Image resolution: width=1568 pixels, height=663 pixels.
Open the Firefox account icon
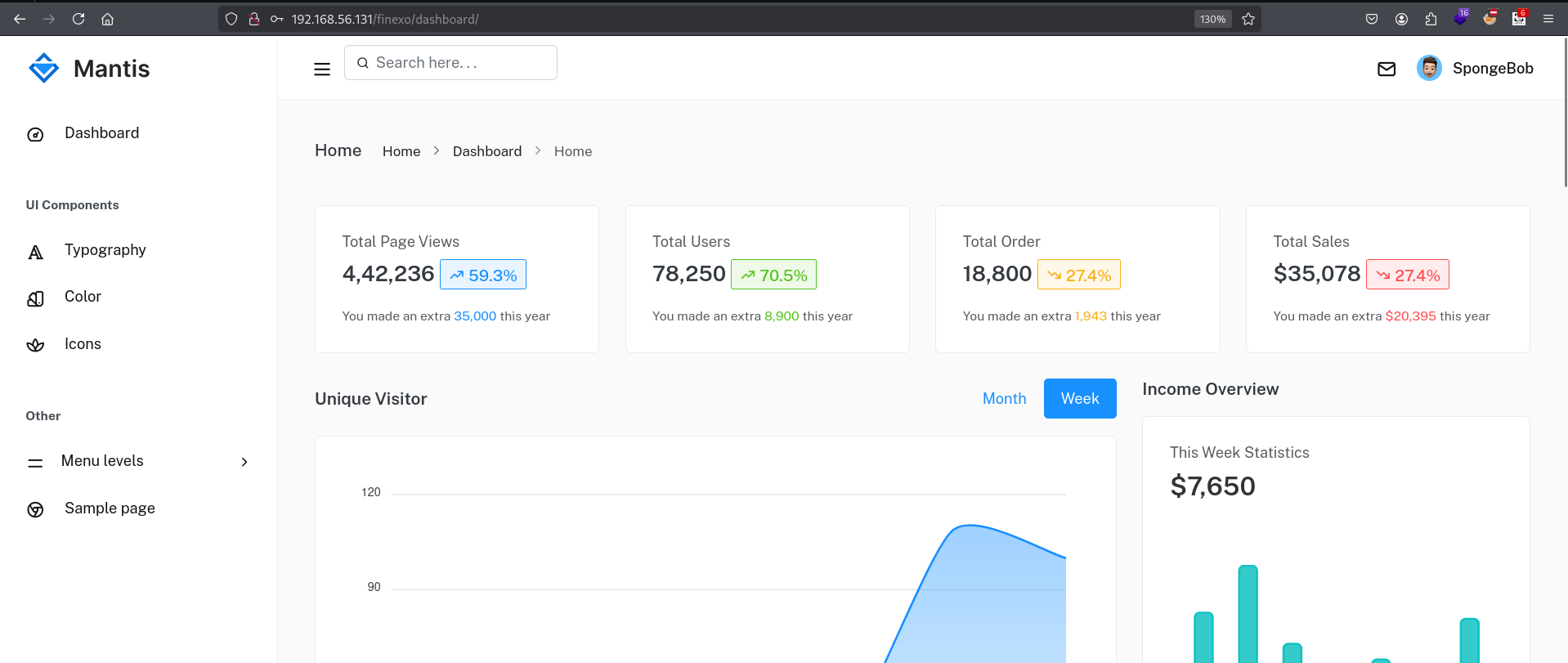(x=1401, y=19)
